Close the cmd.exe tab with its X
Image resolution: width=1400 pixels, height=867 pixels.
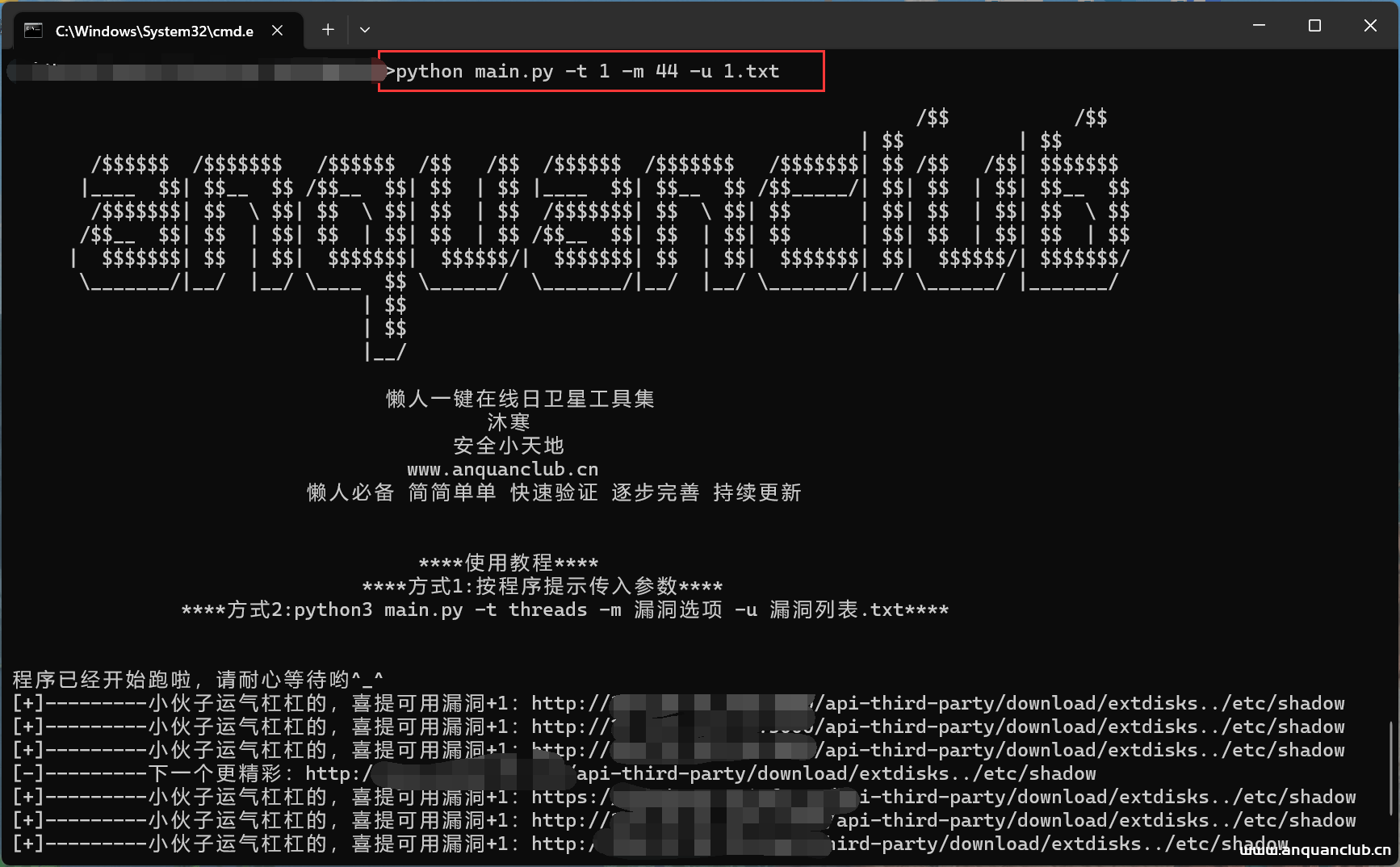277,30
